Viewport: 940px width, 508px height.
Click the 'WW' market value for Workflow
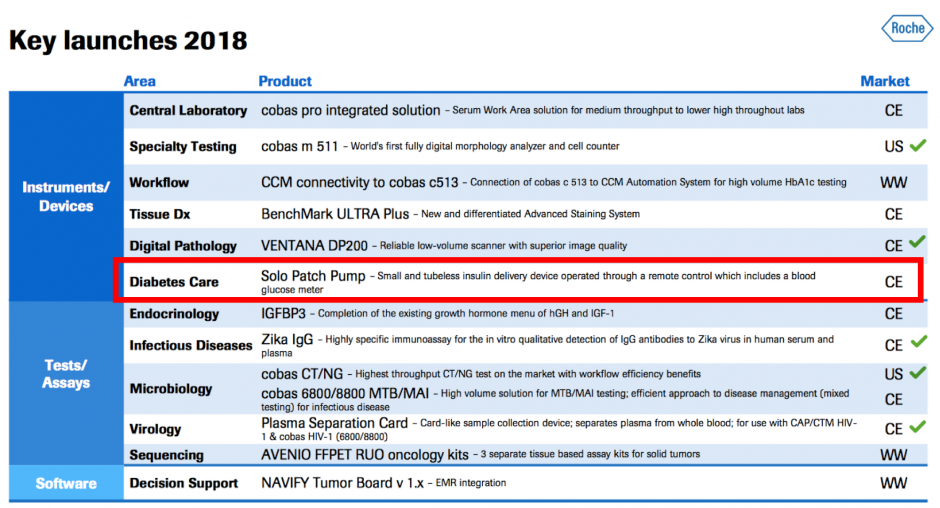coord(893,182)
